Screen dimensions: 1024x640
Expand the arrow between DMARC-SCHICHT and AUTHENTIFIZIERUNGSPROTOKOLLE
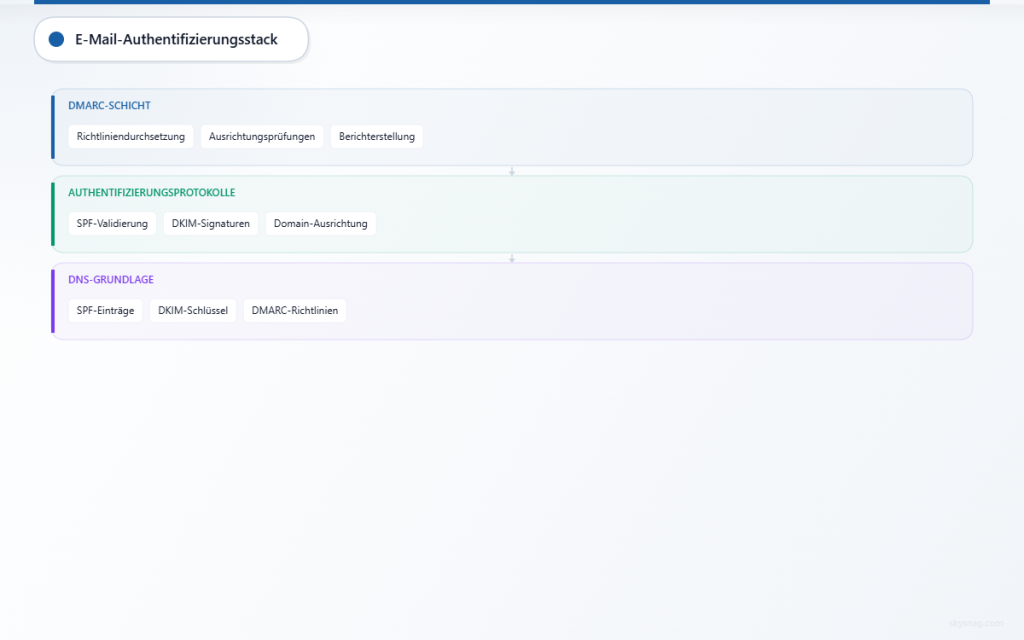[512, 170]
